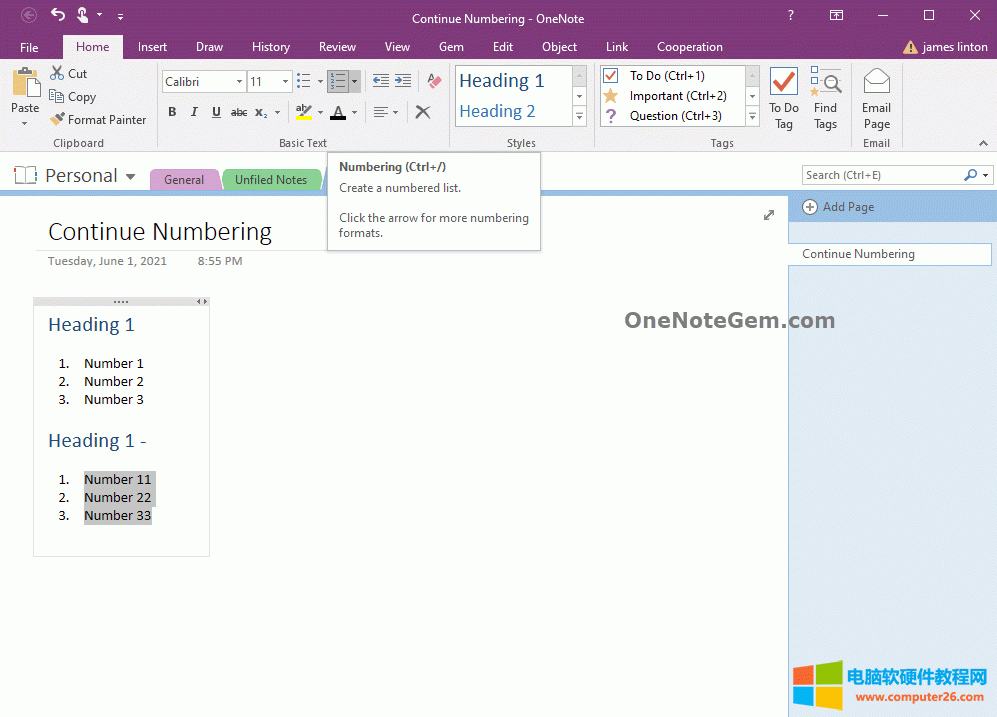Click the Email Page icon
The width and height of the screenshot is (997, 717).
click(x=876, y=96)
